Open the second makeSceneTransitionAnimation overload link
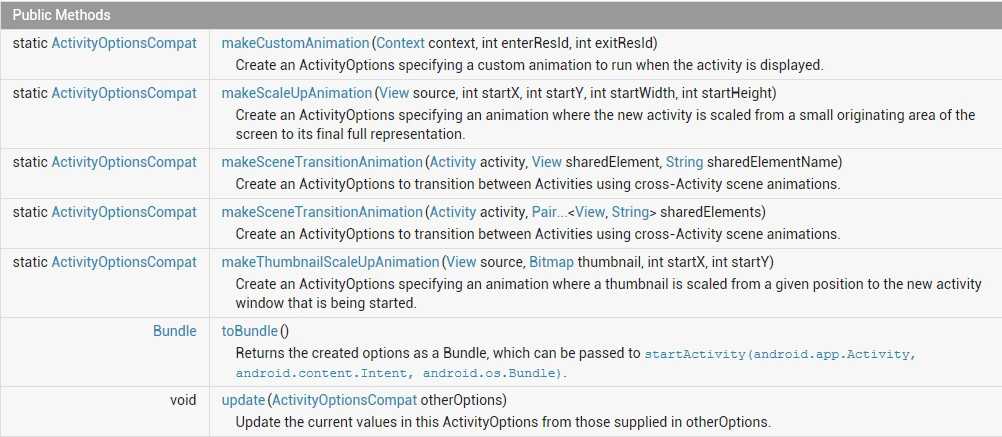Screen dimensions: 1002x437 click(x=322, y=212)
